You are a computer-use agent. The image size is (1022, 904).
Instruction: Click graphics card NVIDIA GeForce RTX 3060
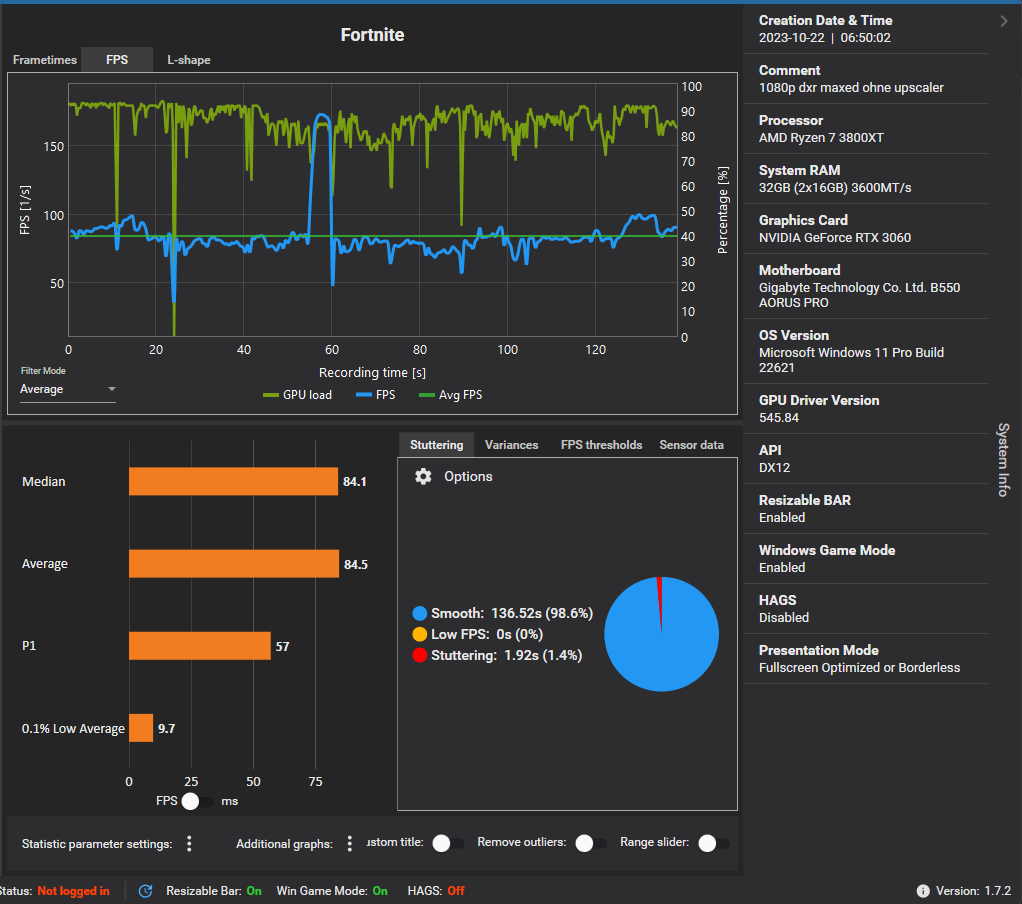[x=835, y=238]
